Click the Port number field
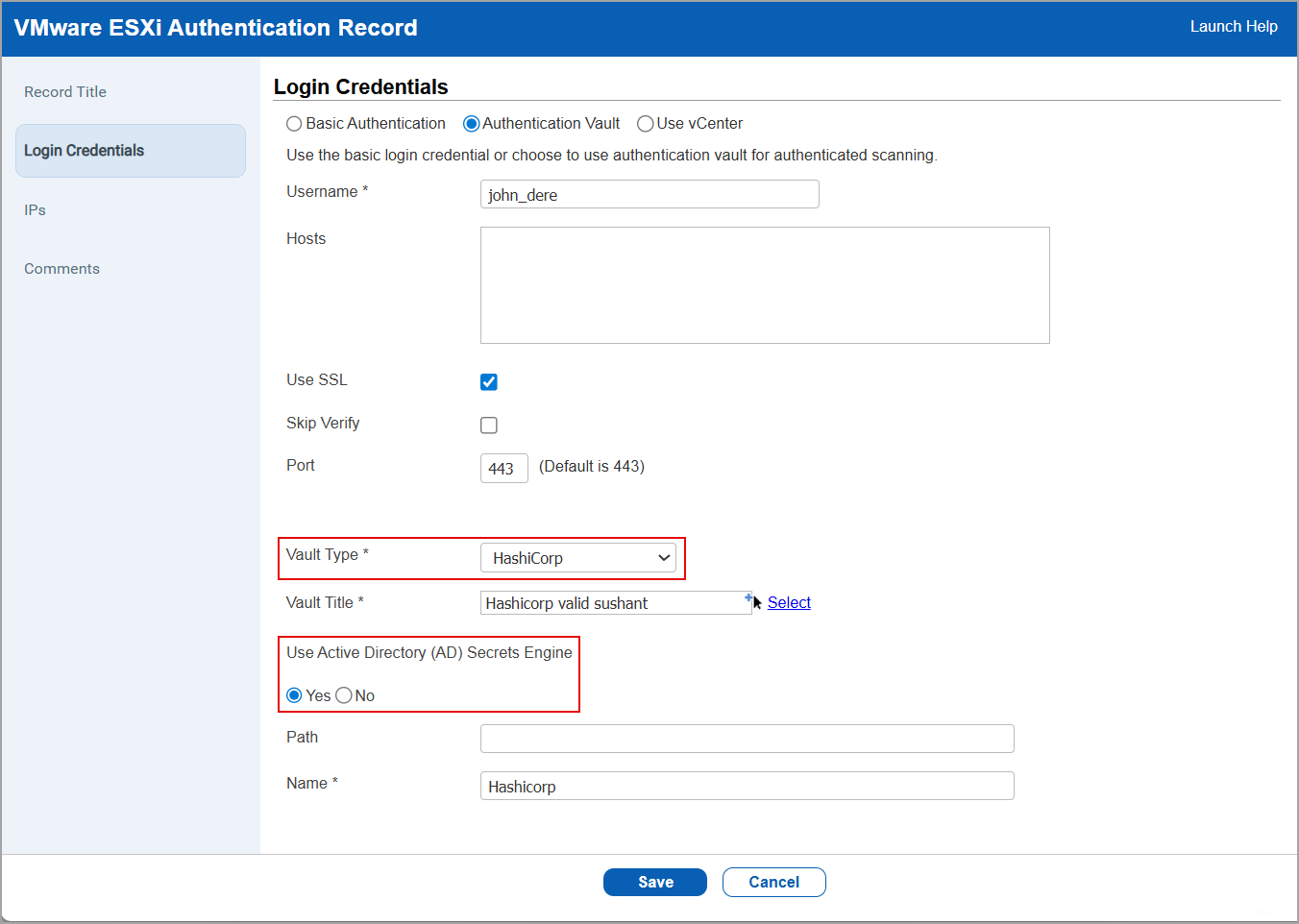 coord(503,468)
